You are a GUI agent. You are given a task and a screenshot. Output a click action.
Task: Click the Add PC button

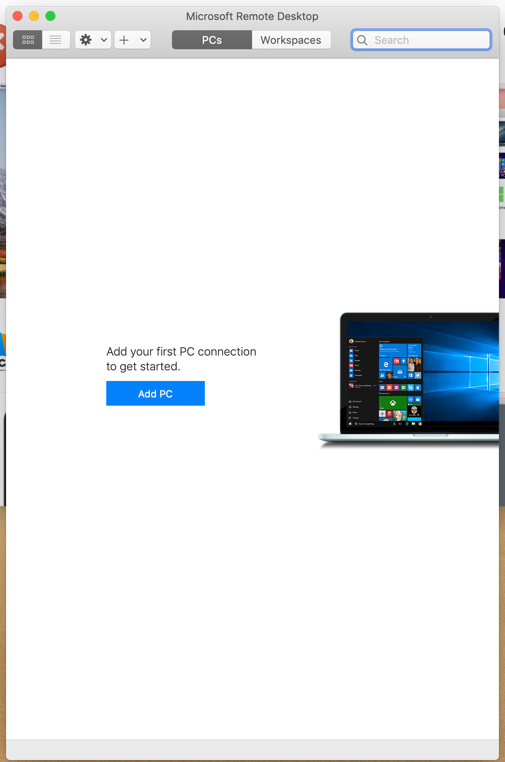[x=156, y=394]
